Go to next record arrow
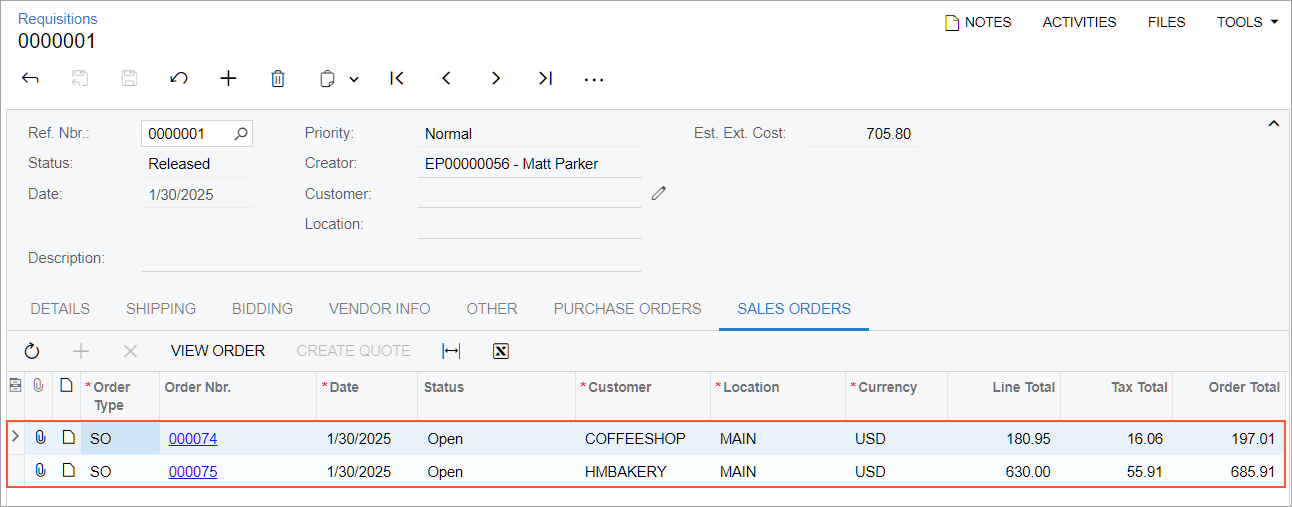The height and width of the screenshot is (507, 1292). (x=495, y=78)
